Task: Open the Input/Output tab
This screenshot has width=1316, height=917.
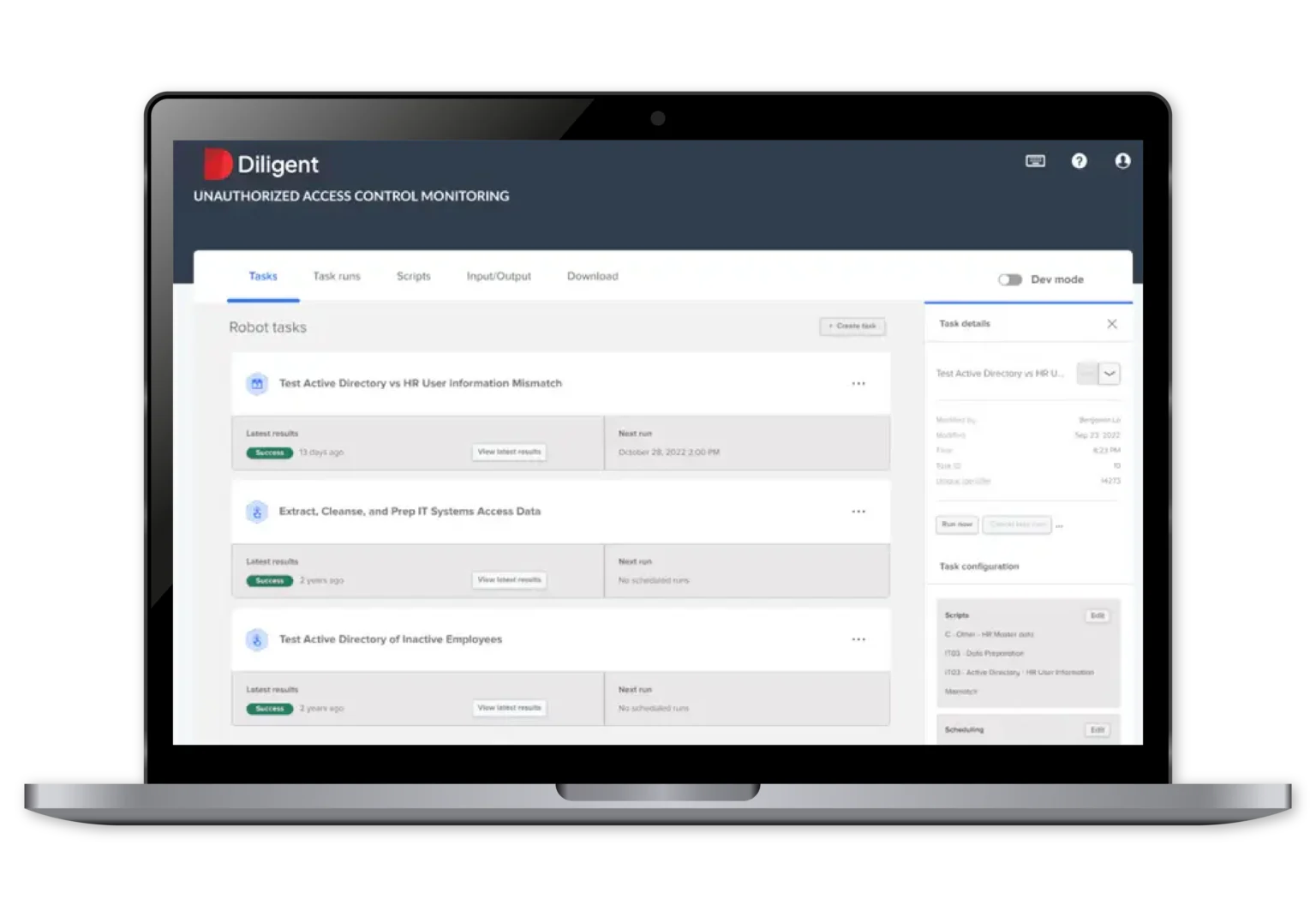Action: click(498, 276)
